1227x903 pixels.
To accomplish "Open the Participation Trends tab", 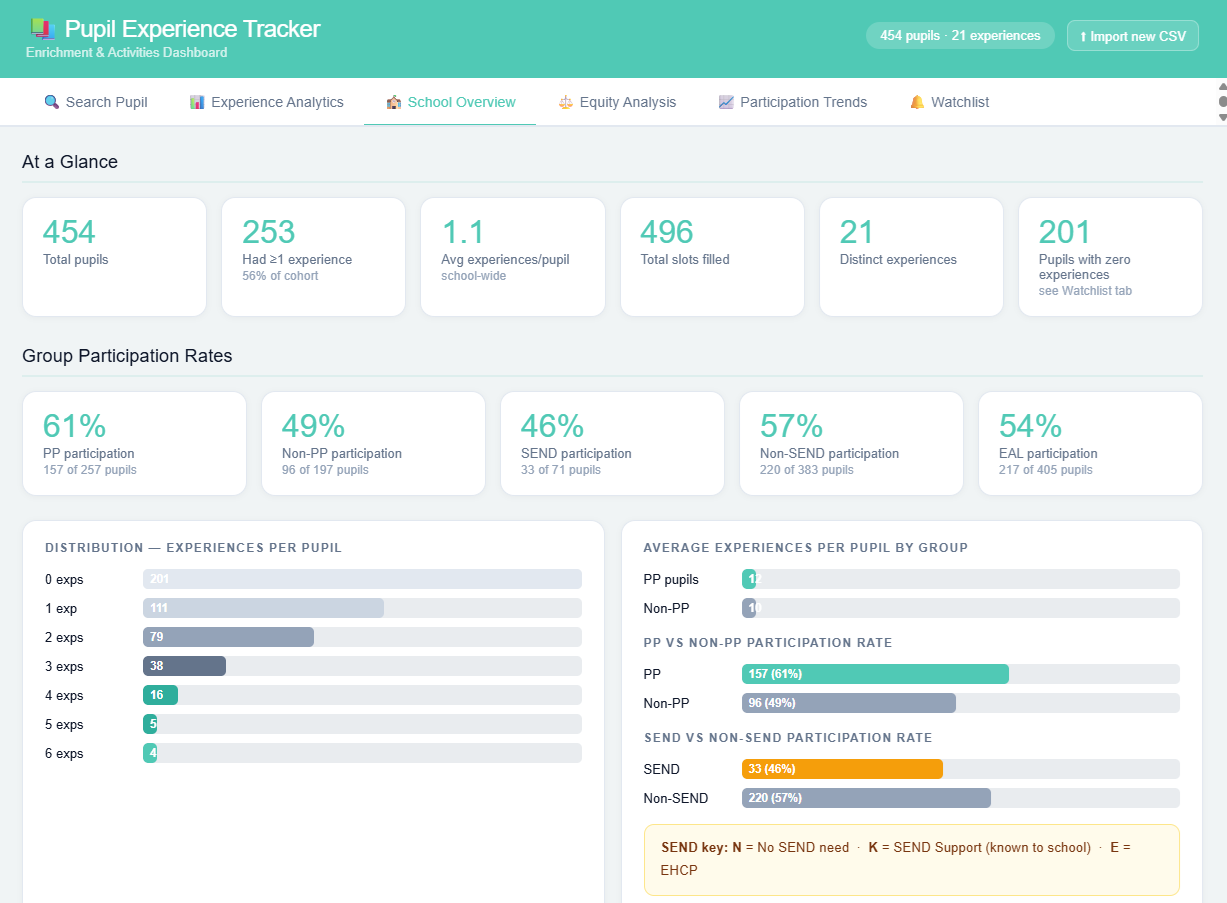I will pyautogui.click(x=803, y=102).
